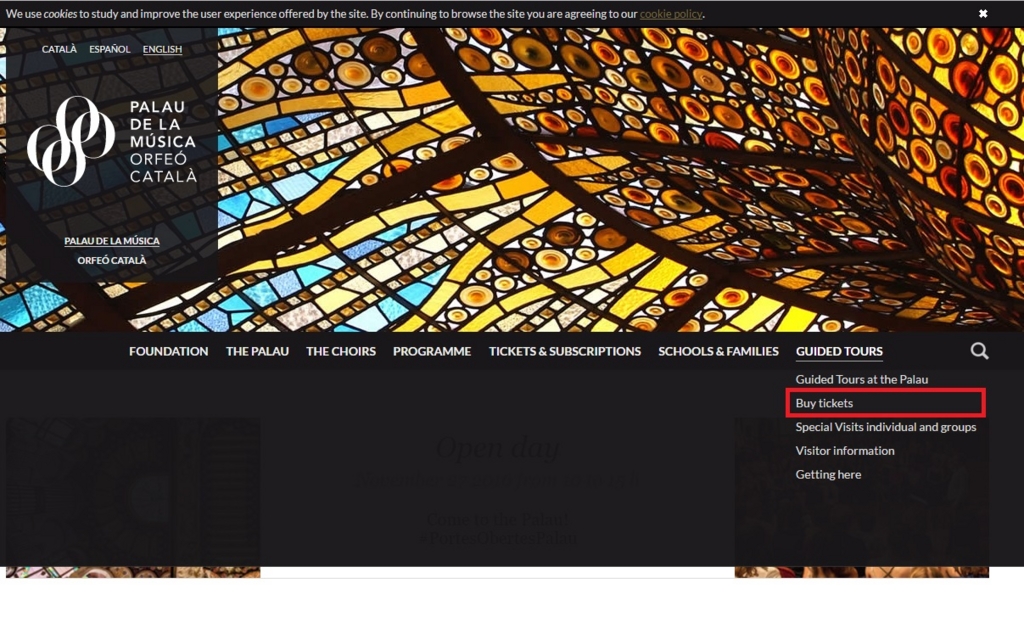Open the Palau de la Música site link
Screen dimensions: 1024x622
pos(112,240)
